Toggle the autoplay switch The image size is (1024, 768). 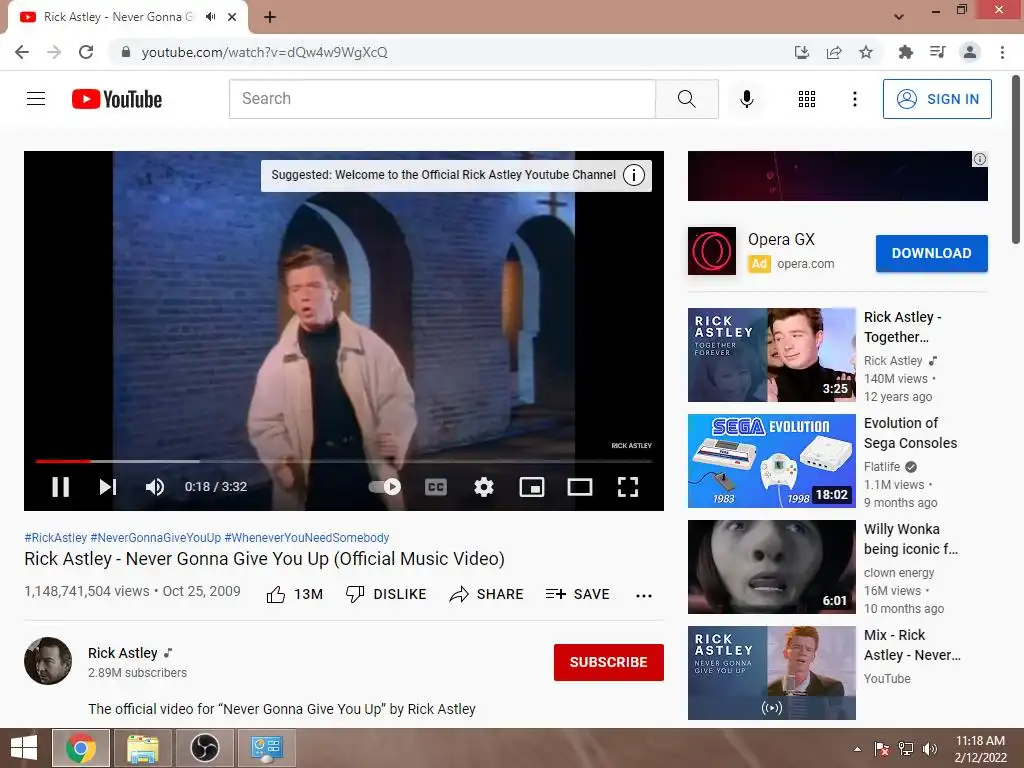pyautogui.click(x=385, y=487)
